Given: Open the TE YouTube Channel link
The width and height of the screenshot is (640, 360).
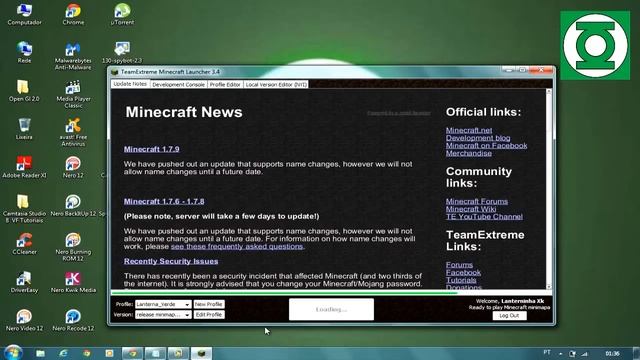Looking at the screenshot, I should coord(484,217).
